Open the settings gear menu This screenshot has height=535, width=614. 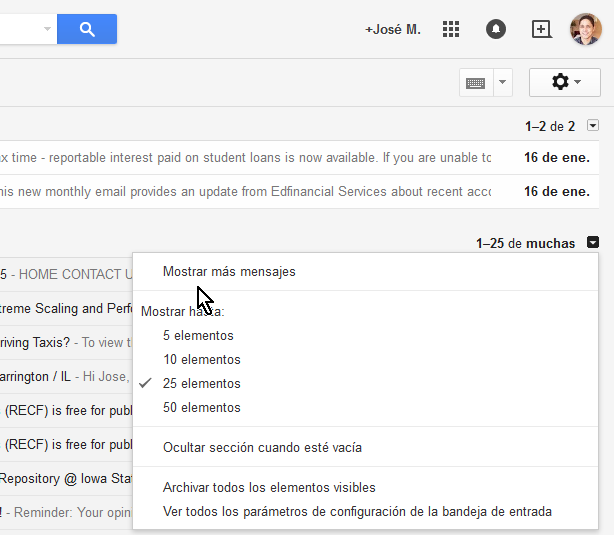tap(565, 82)
